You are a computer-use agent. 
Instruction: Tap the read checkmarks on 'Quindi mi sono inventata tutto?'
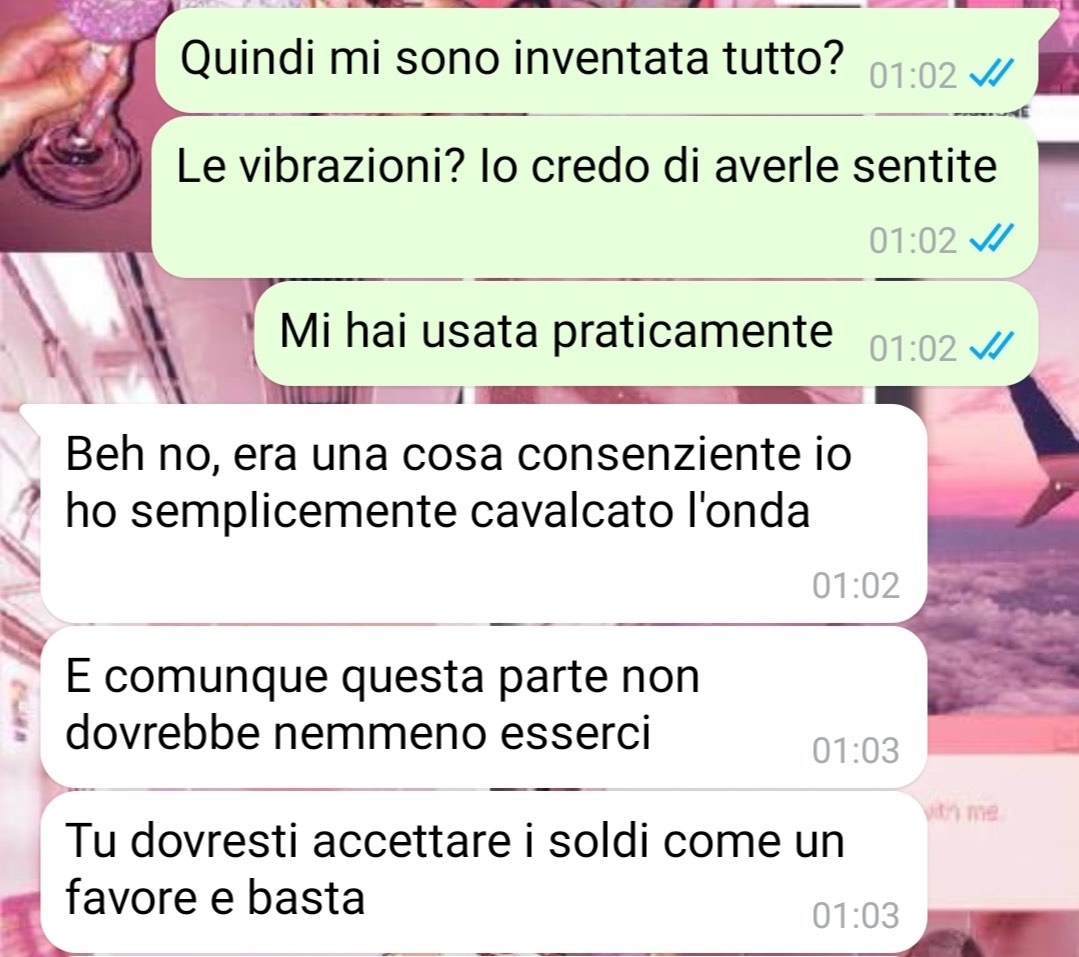click(991, 72)
